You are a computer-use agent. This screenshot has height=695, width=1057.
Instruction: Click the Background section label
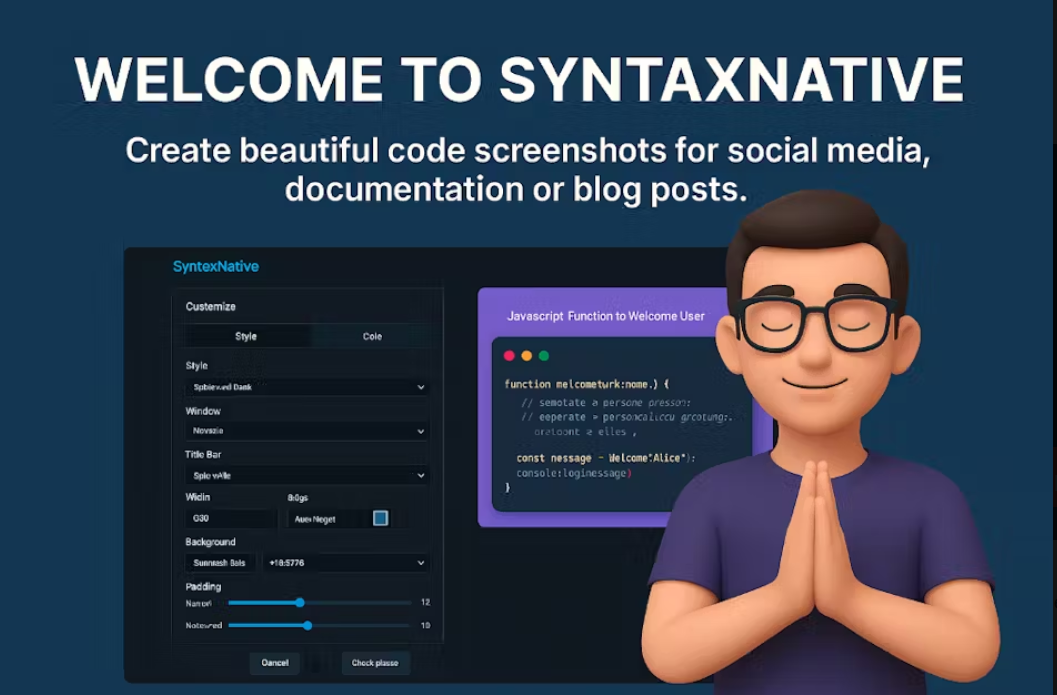pyautogui.click(x=210, y=542)
